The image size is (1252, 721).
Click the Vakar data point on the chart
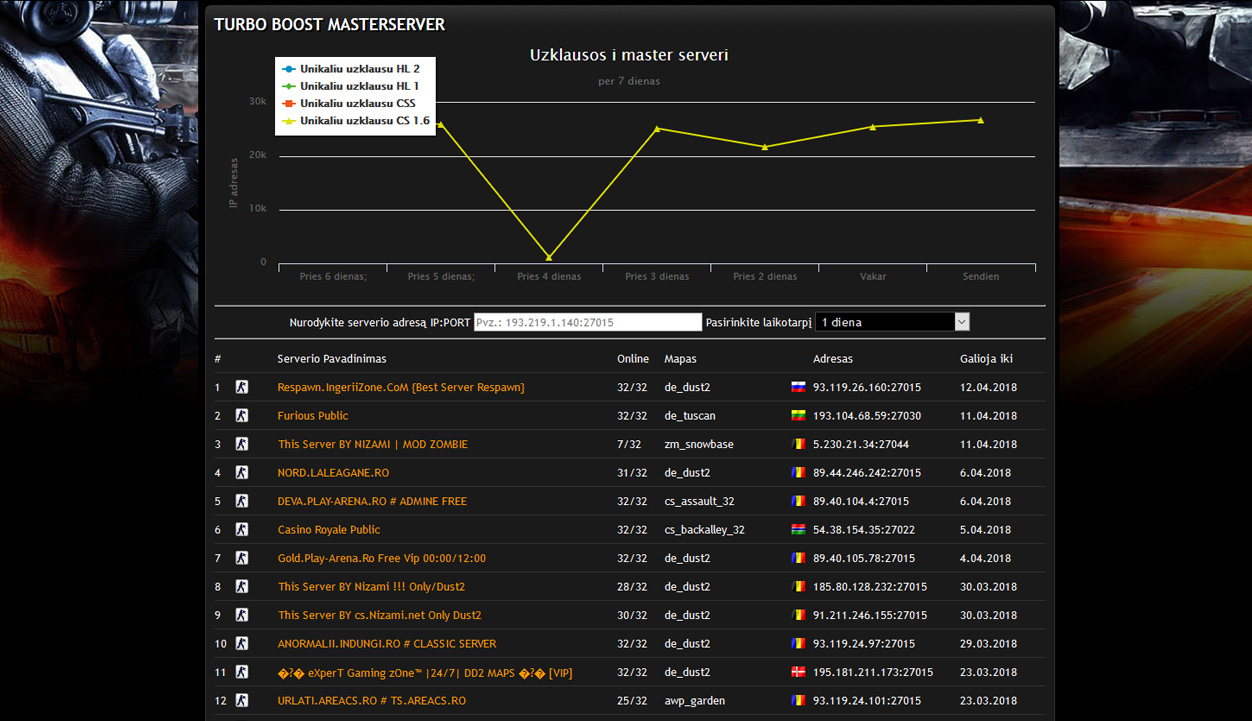click(x=873, y=127)
